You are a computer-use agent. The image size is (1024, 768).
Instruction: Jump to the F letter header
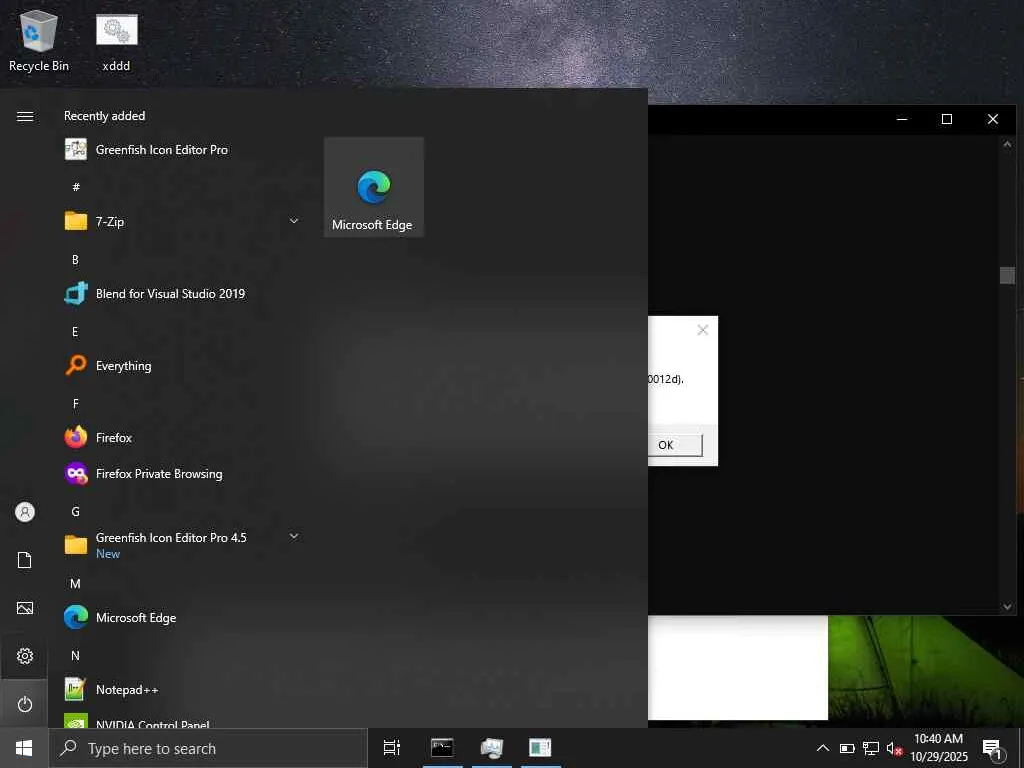[75, 404]
